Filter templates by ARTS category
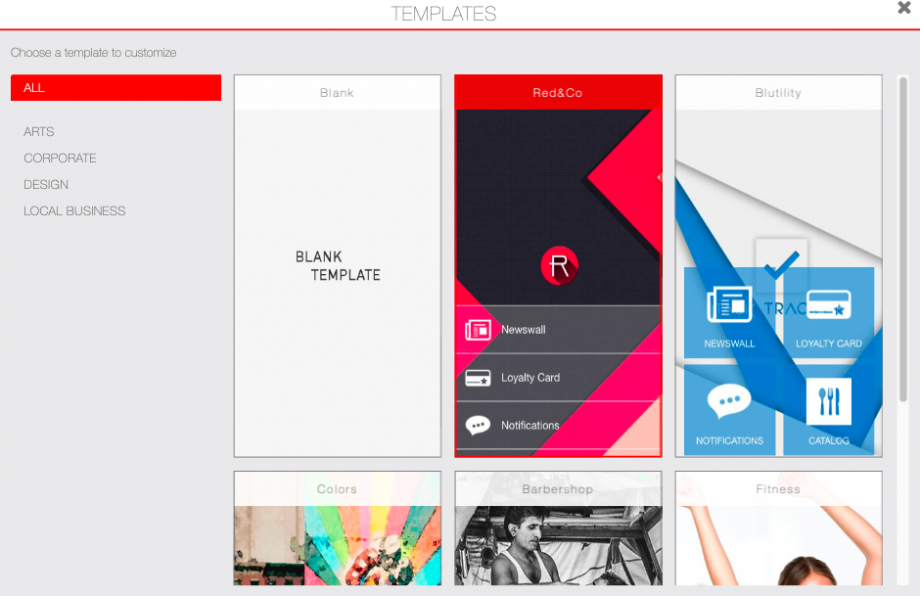This screenshot has width=920, height=596. point(39,132)
